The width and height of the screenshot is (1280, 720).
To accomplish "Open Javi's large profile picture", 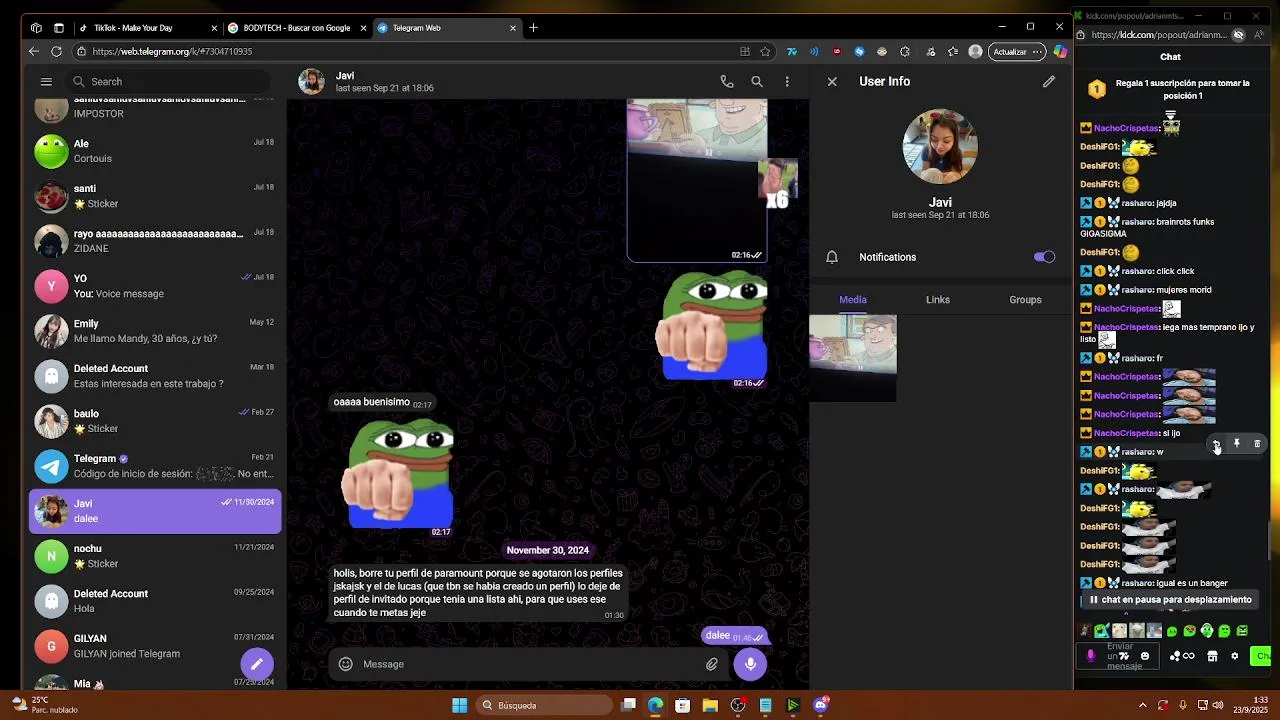I will coord(940,147).
